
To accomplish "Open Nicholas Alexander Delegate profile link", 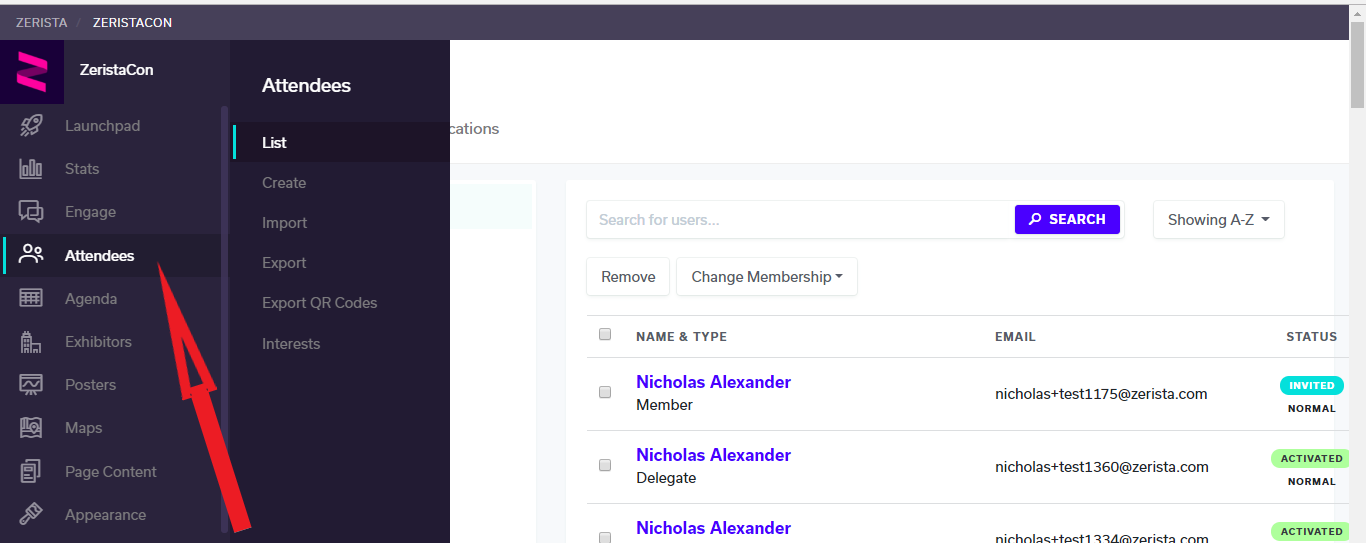I will tap(713, 455).
